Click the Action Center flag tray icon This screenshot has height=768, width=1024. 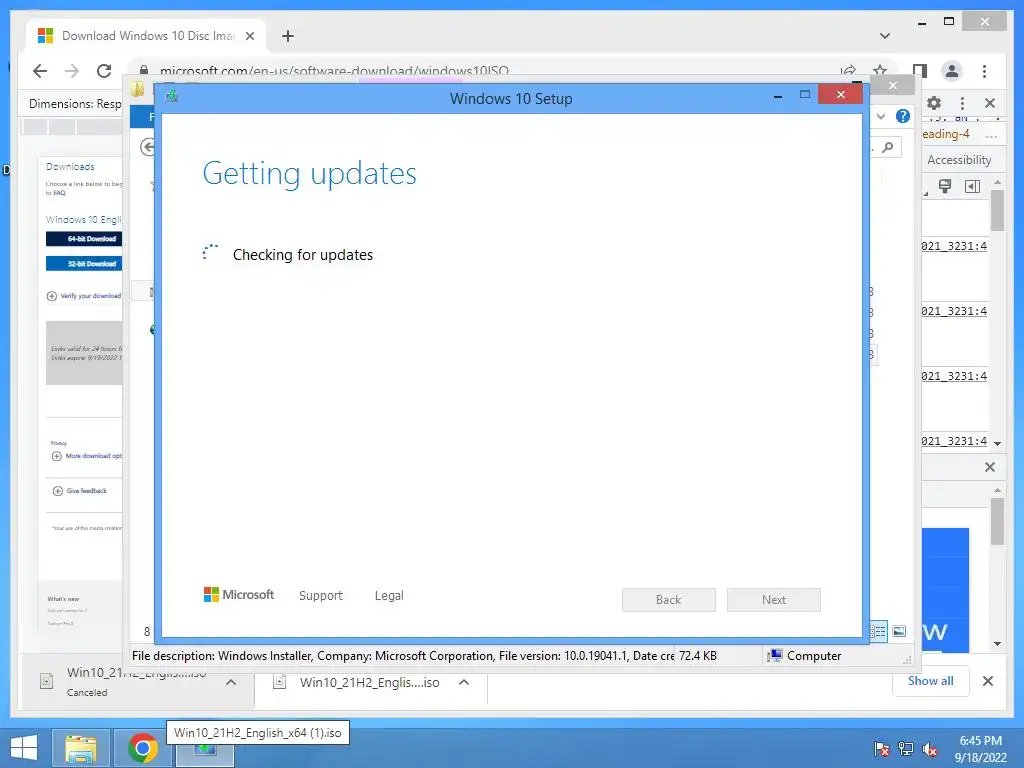pyautogui.click(x=881, y=749)
